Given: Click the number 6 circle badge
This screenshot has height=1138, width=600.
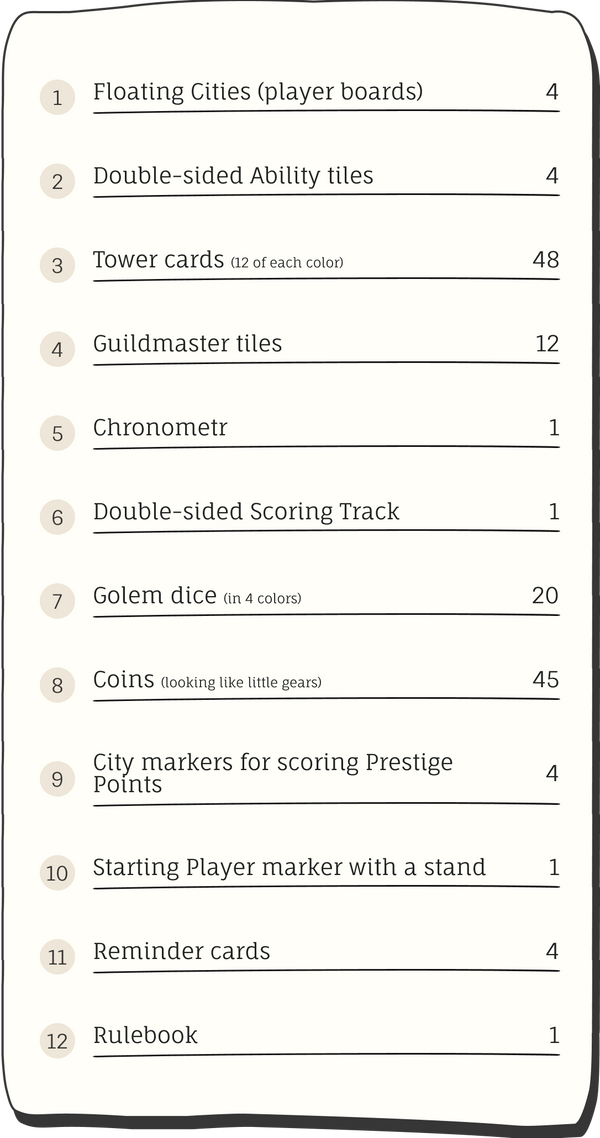Looking at the screenshot, I should [x=57, y=517].
